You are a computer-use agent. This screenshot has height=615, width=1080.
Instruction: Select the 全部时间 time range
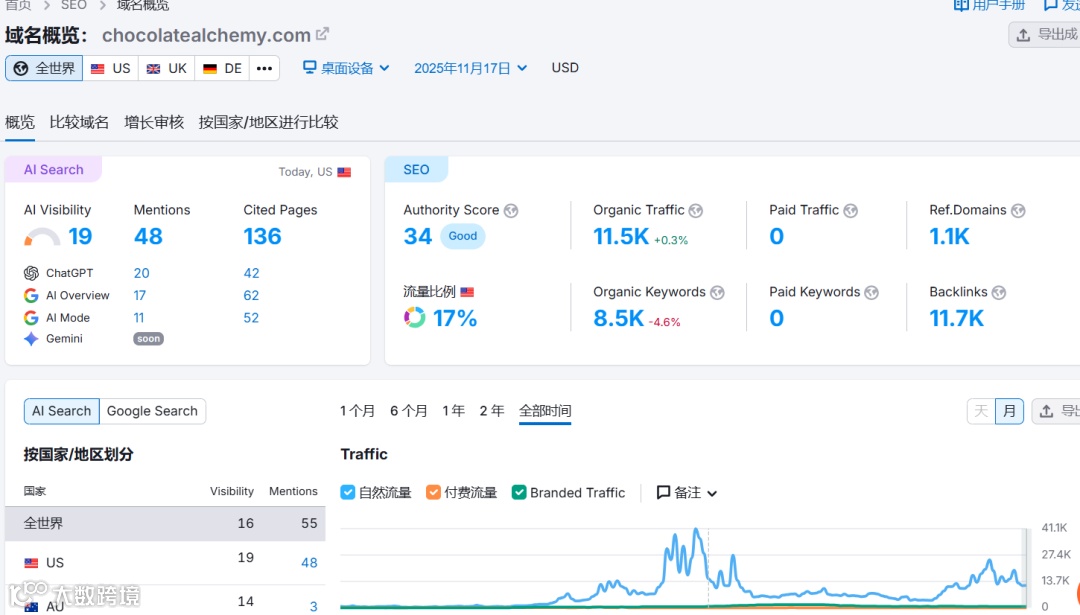pos(545,411)
